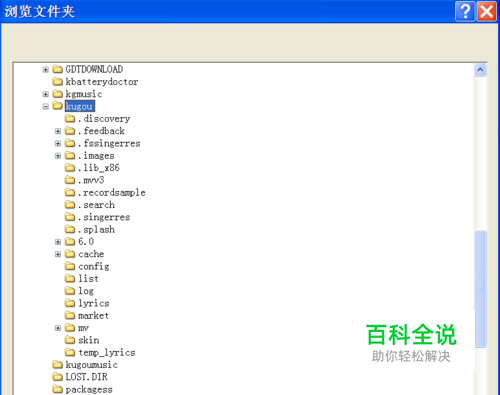Click the .splash folder icon

coord(70,229)
